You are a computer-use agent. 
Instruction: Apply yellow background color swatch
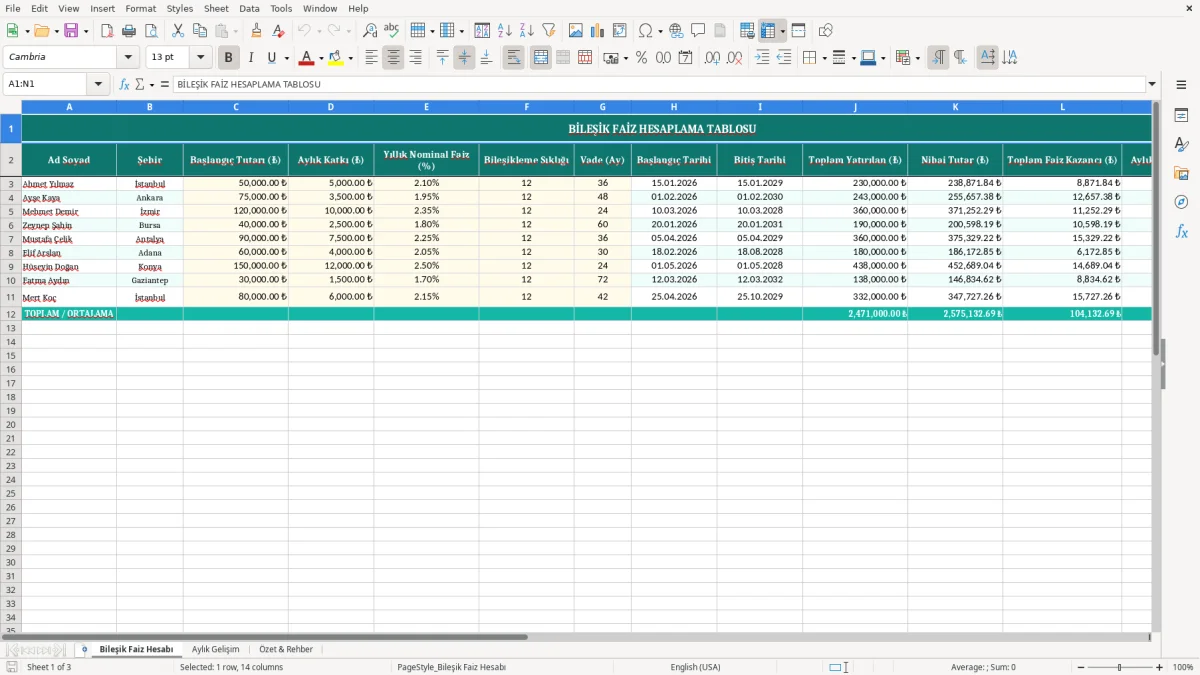point(336,58)
